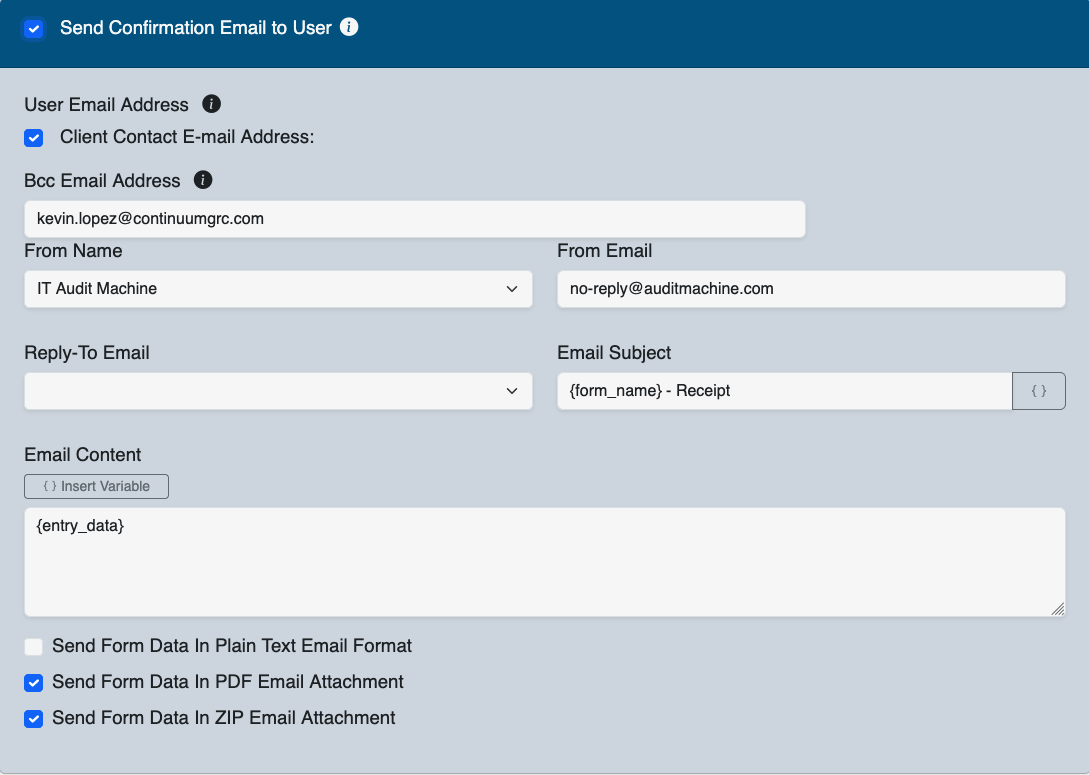This screenshot has height=775, width=1089.
Task: Click curly braces button beside Email Subject field
Action: point(1039,391)
